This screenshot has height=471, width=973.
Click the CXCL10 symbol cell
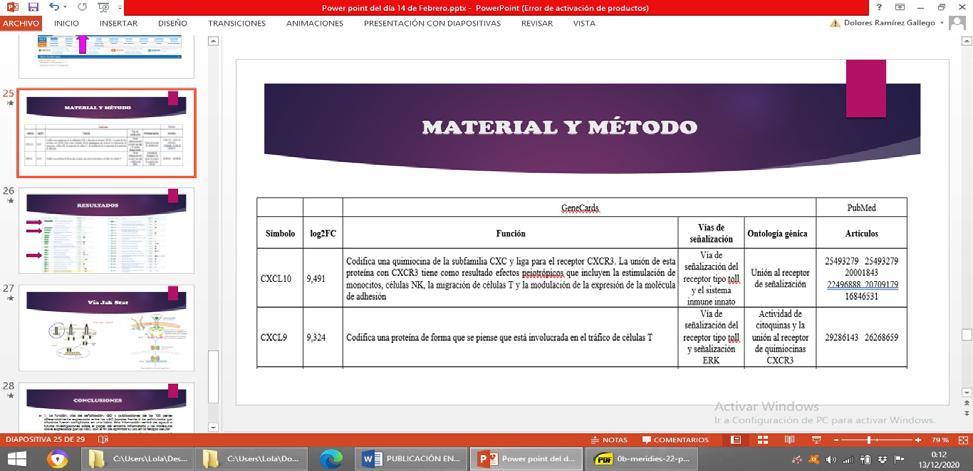(280, 279)
